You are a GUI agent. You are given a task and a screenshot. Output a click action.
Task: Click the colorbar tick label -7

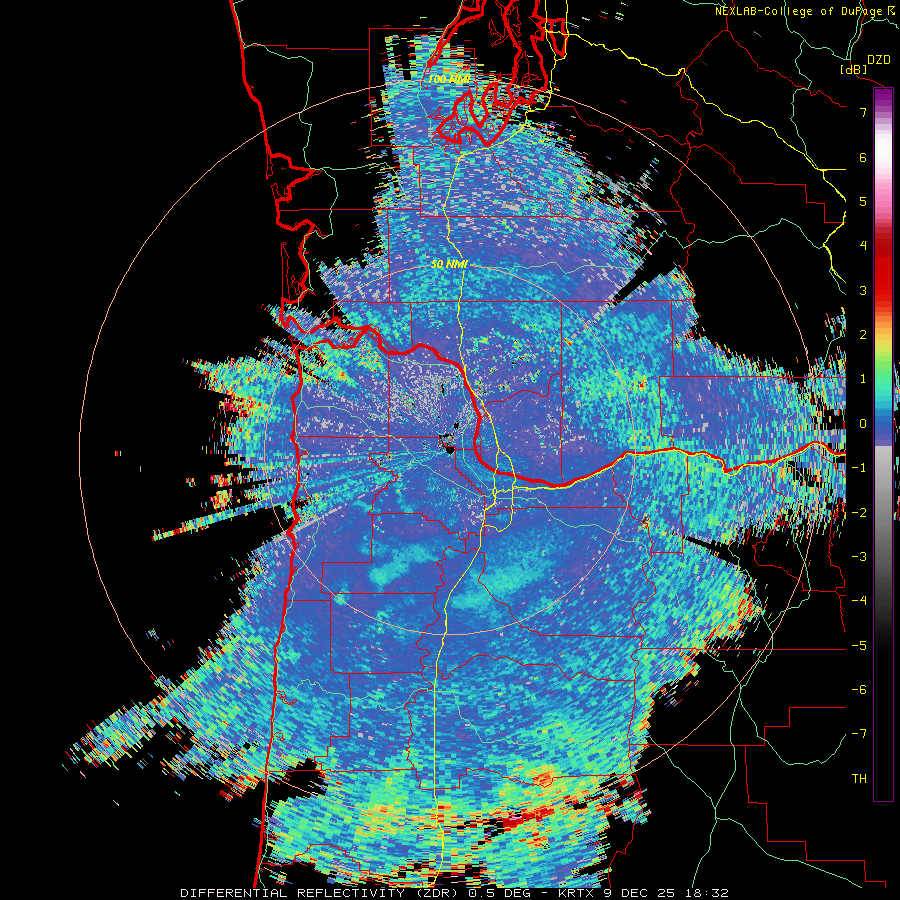[x=859, y=734]
